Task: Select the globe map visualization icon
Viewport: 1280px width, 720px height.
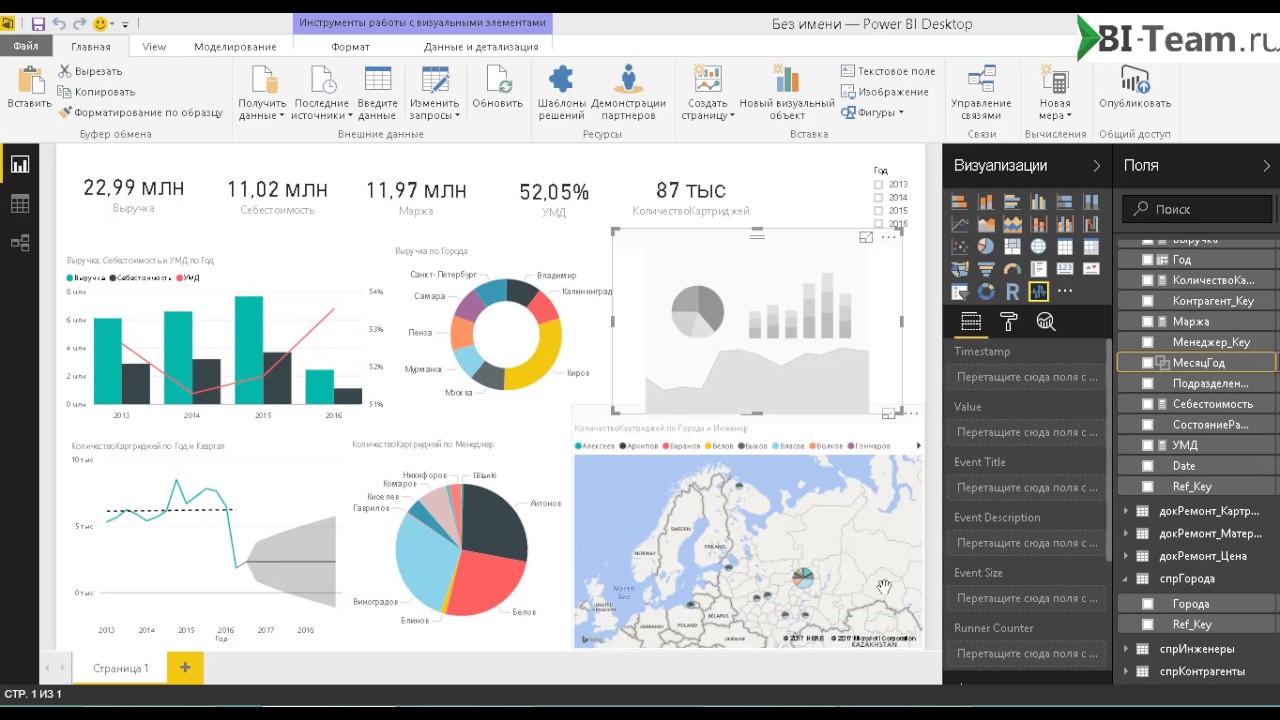Action: coord(1038,247)
